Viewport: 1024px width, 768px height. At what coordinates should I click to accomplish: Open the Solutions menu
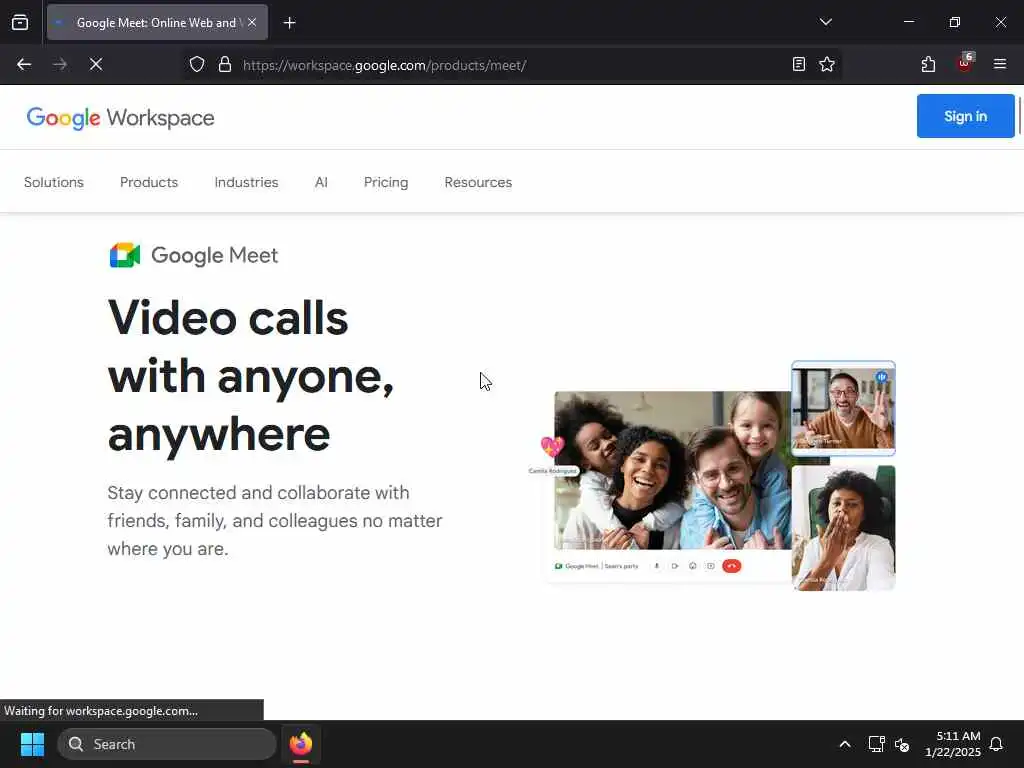pyautogui.click(x=54, y=182)
